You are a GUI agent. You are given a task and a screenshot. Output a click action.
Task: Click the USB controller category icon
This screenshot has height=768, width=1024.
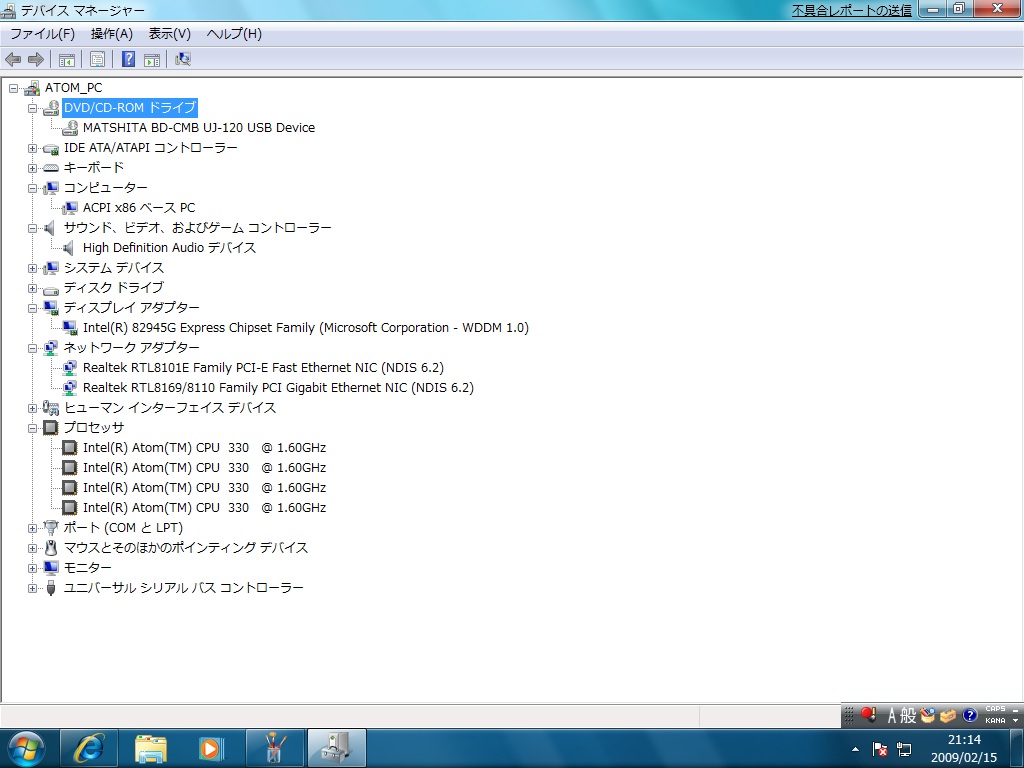point(51,588)
